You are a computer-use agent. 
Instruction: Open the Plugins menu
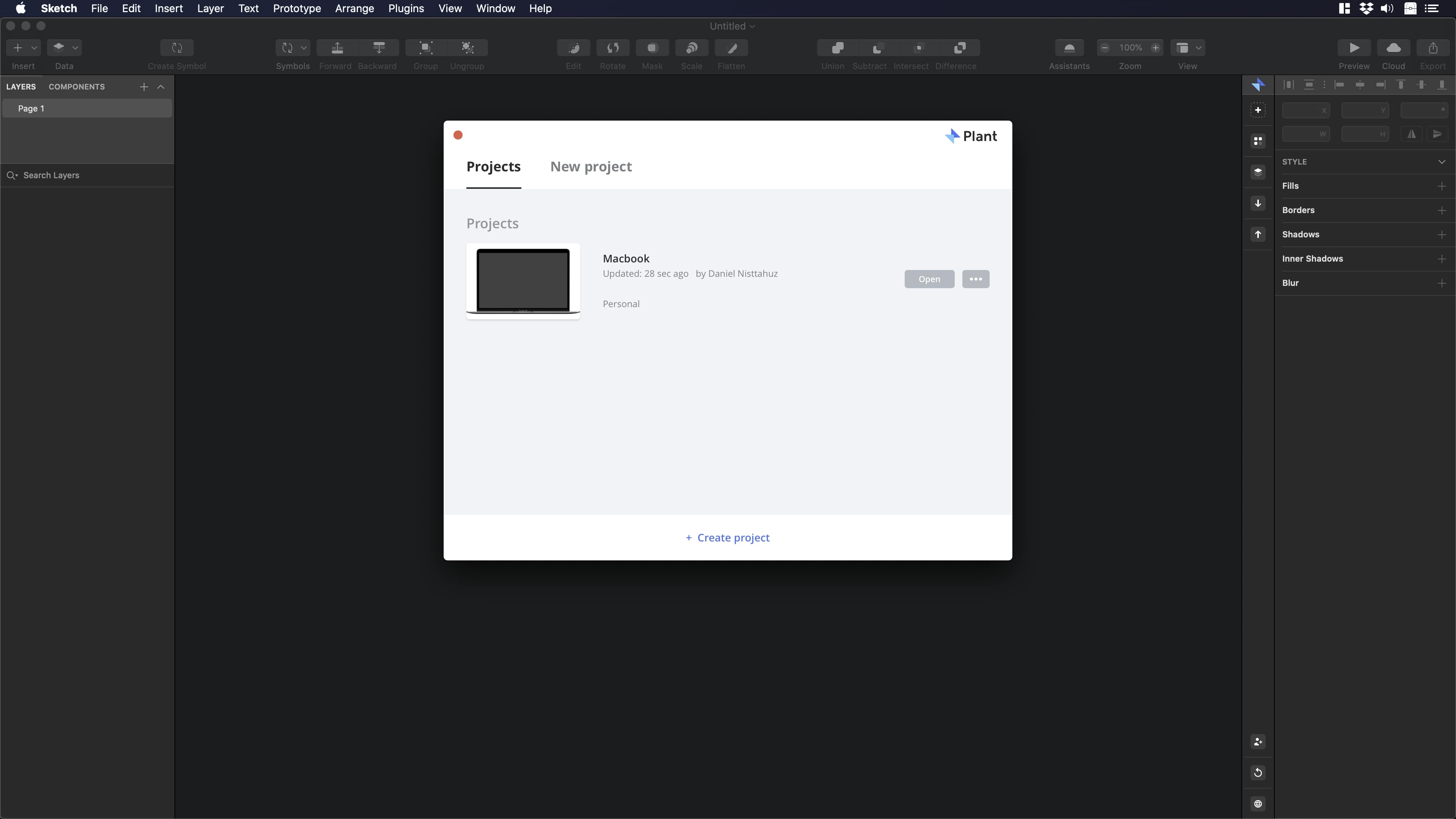click(x=406, y=8)
